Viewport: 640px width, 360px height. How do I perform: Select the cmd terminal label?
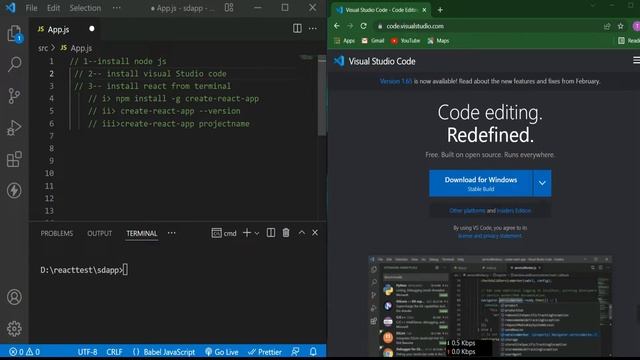pos(224,233)
